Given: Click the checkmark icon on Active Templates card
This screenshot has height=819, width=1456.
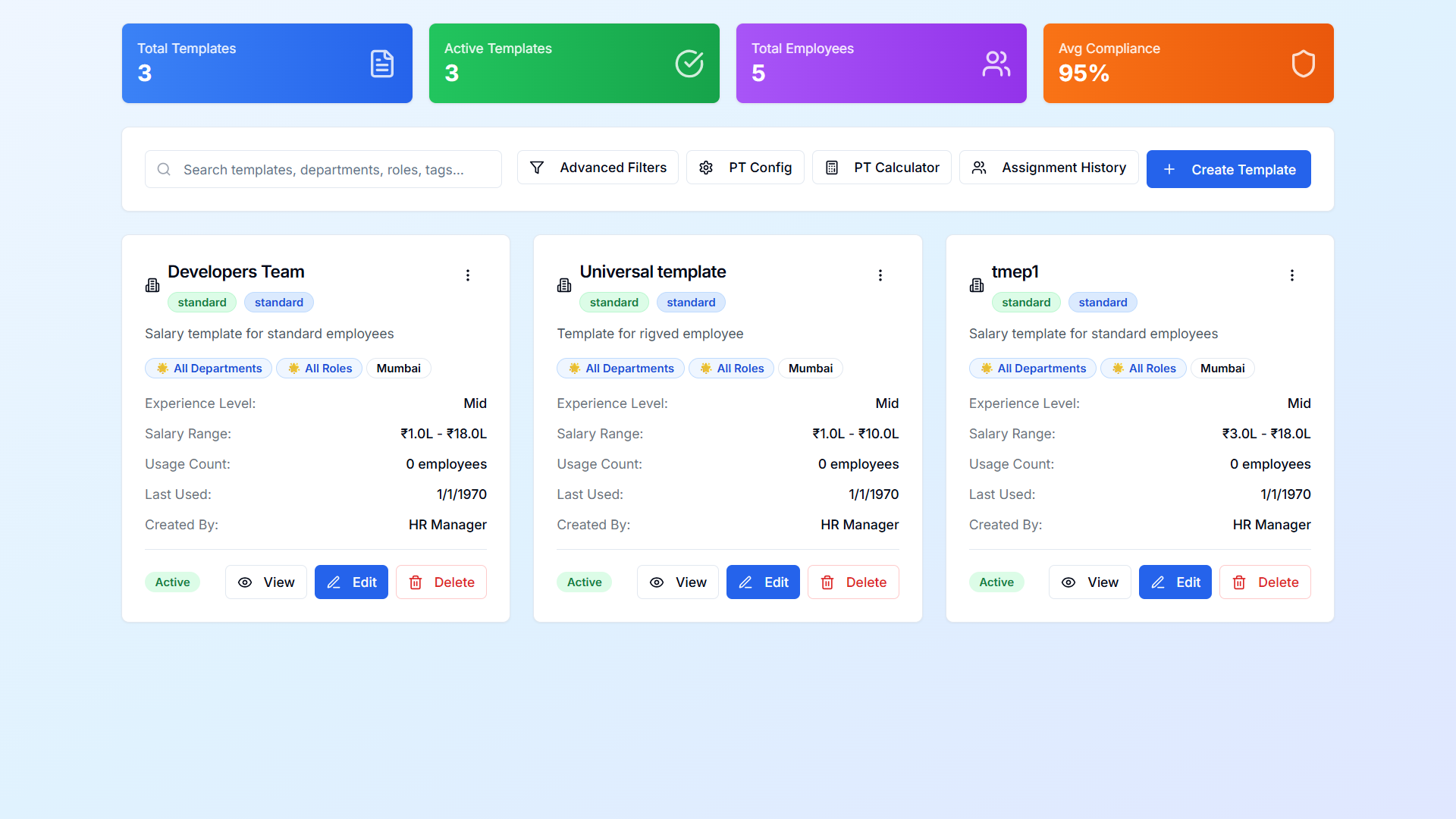Looking at the screenshot, I should coord(689,64).
